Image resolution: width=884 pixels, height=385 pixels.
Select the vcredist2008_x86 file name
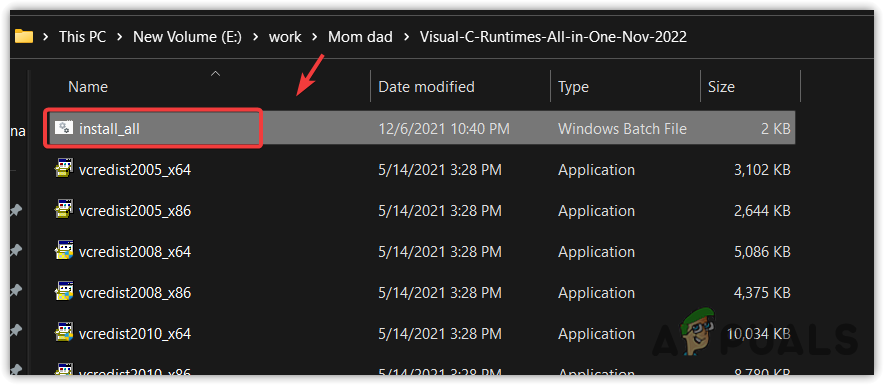click(135, 293)
